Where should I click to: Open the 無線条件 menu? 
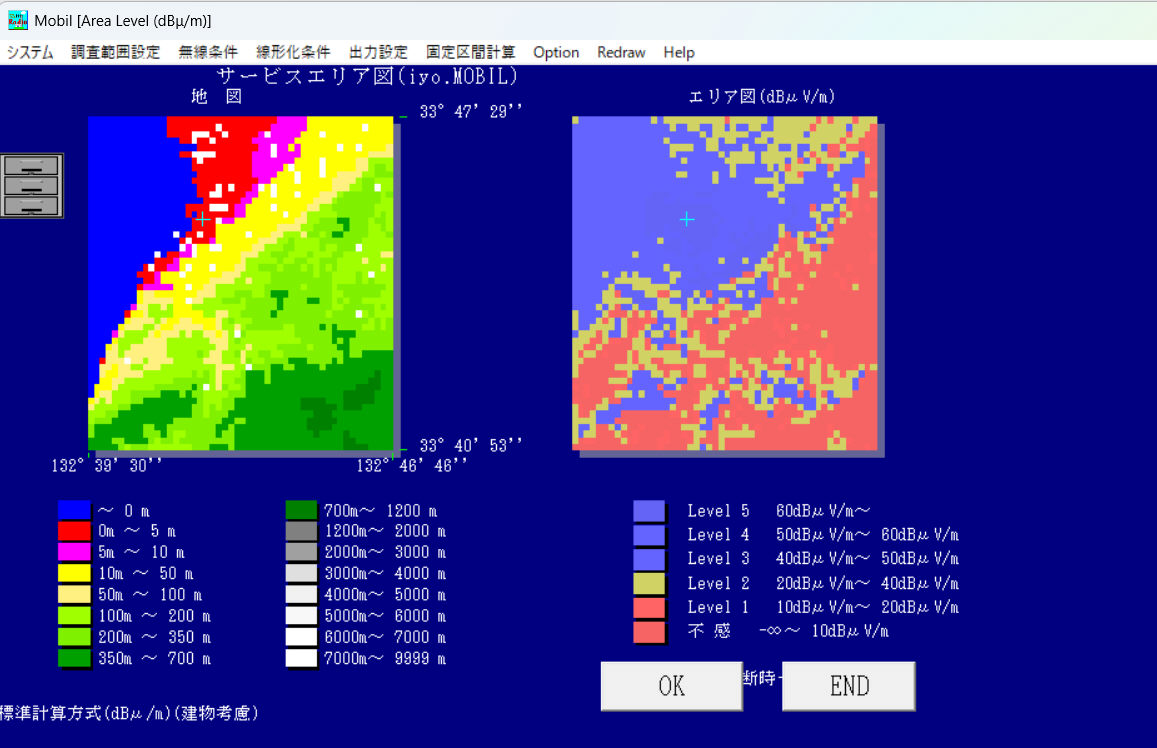tap(208, 53)
